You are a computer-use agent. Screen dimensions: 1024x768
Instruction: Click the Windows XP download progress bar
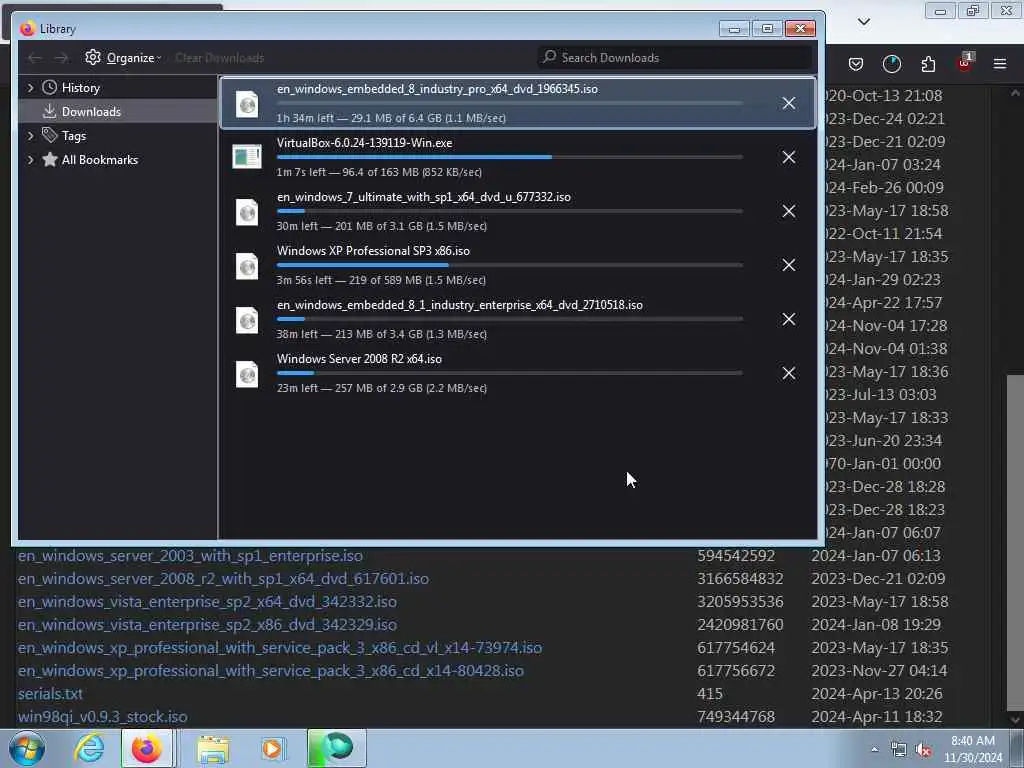point(509,265)
